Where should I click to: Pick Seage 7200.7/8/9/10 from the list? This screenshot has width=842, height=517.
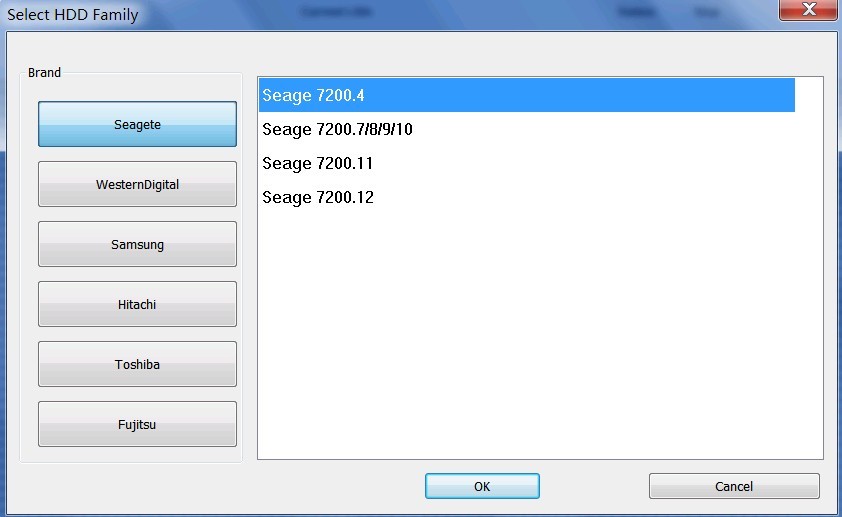(x=527, y=129)
